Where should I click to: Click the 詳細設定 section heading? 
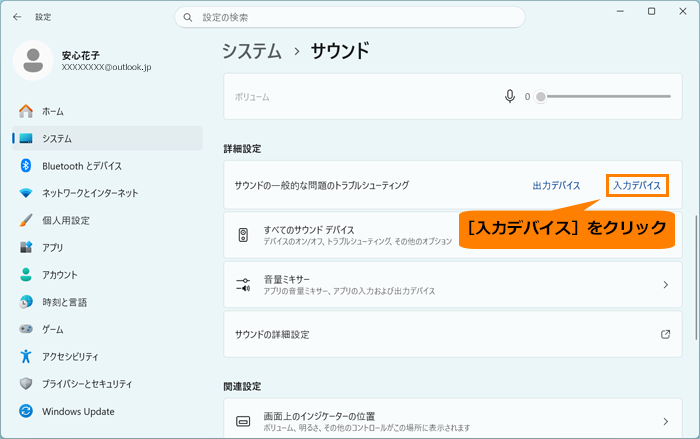242,149
